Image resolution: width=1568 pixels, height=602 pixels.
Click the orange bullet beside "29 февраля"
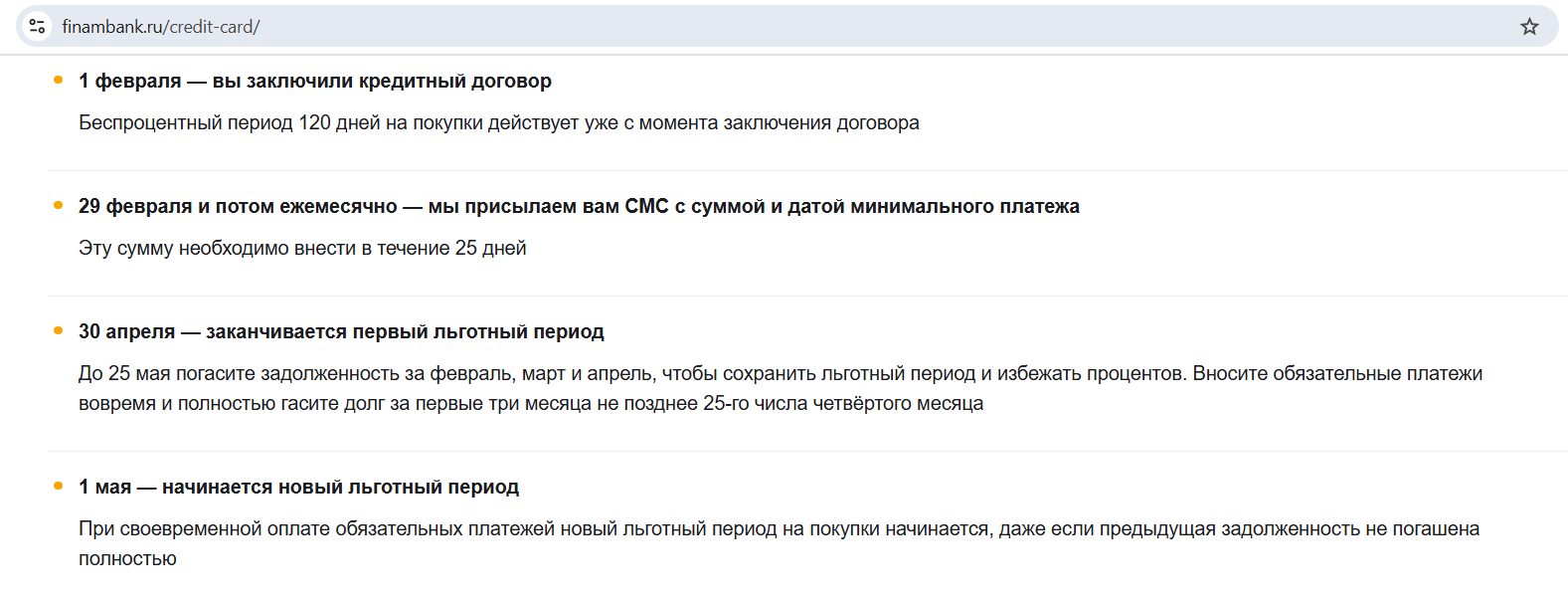tap(59, 205)
